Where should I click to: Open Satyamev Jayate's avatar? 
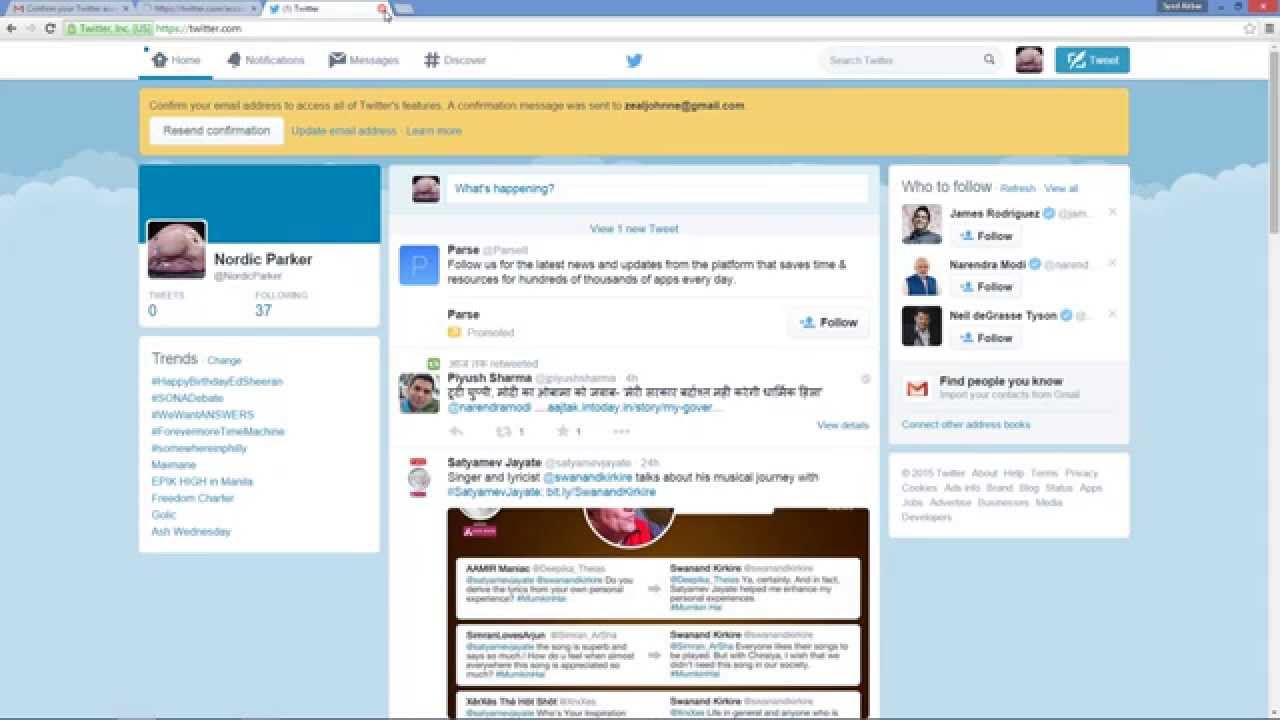click(x=419, y=477)
